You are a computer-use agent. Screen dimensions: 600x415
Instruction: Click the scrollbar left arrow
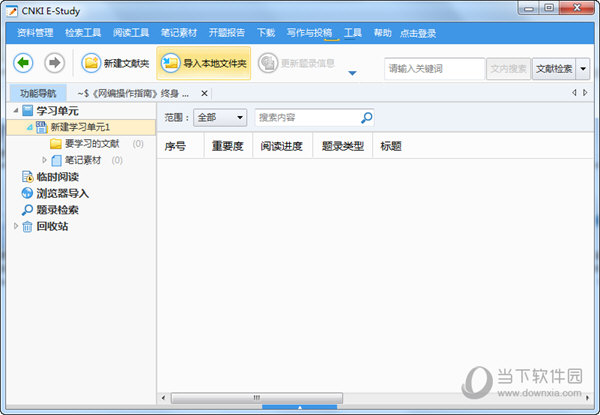163,398
